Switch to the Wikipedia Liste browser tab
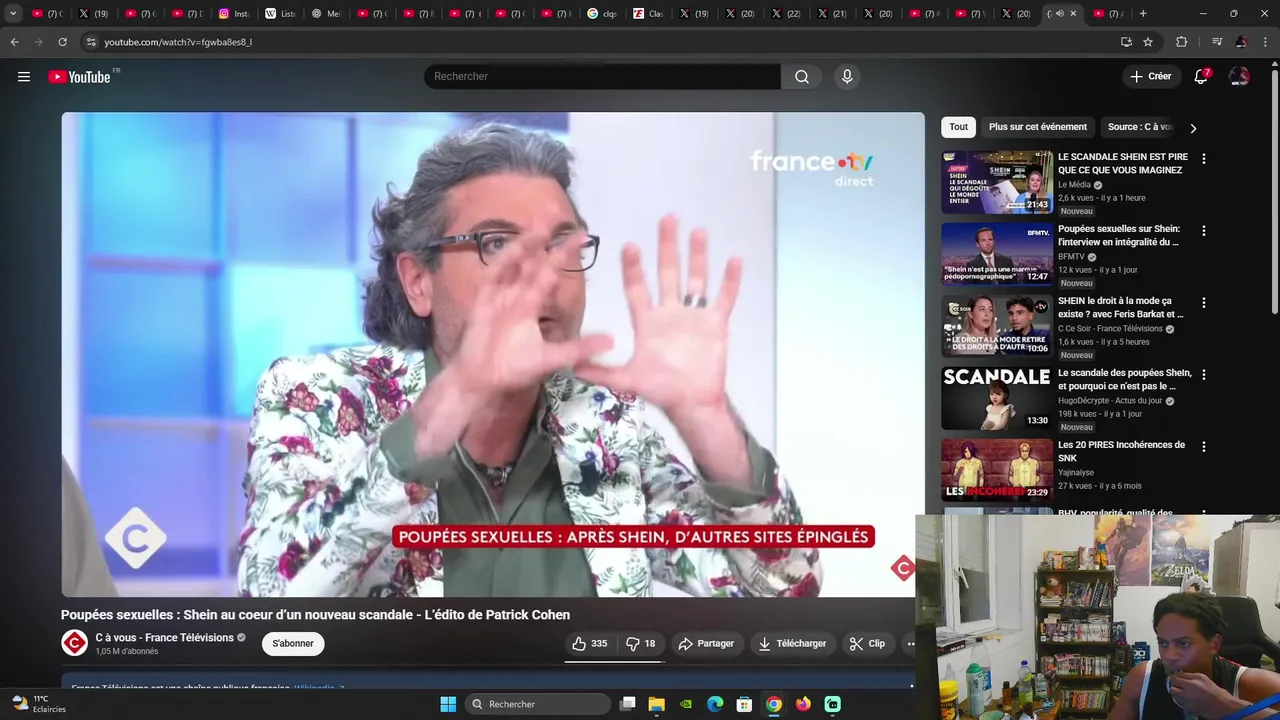Image resolution: width=1280 pixels, height=720 pixels. point(280,14)
